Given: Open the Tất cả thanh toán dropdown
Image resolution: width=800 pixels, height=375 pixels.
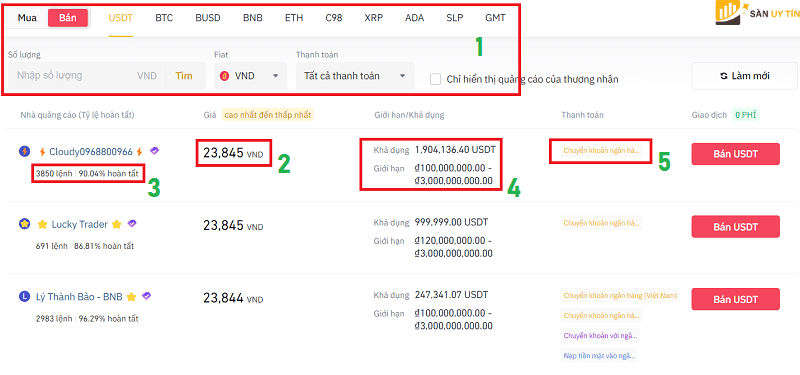Looking at the screenshot, I should point(355,76).
